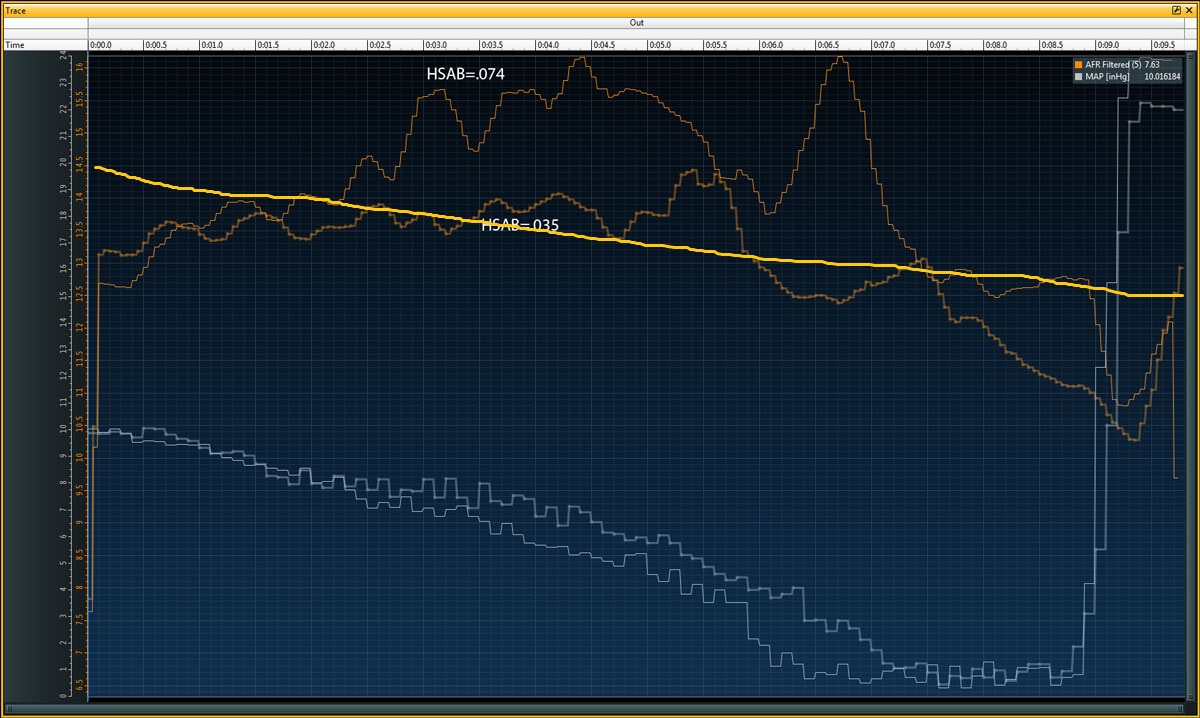Click the grey MAP [inHg] legend swatch
The width and height of the screenshot is (1200, 718).
pos(1078,76)
